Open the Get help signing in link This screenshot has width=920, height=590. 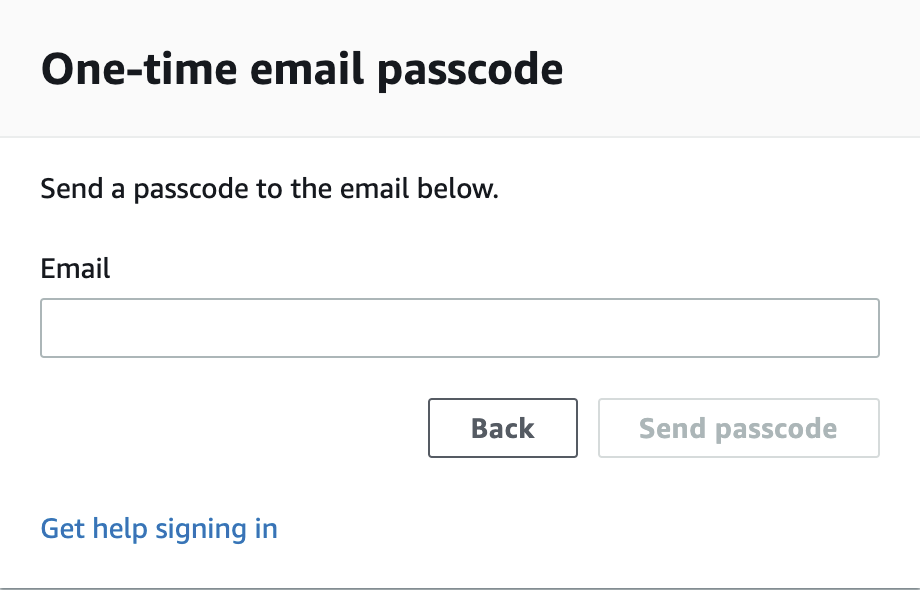click(159, 529)
